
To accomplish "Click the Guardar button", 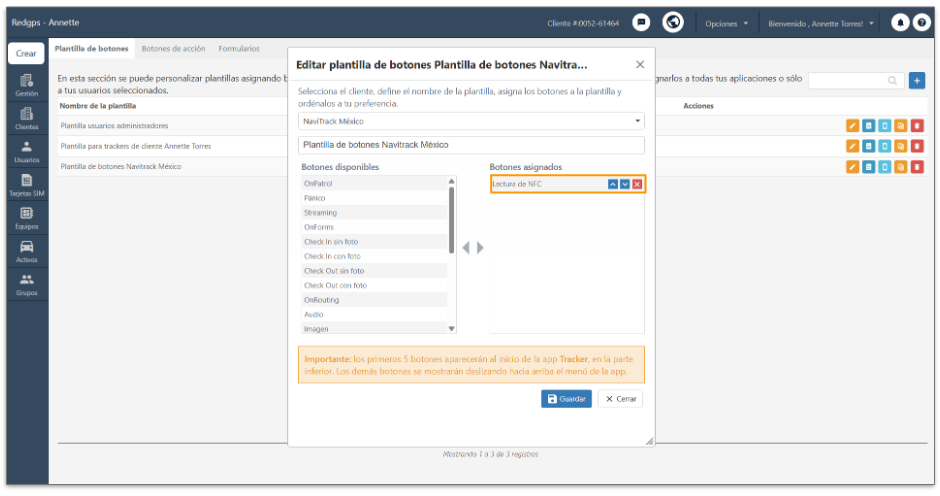I will point(566,399).
